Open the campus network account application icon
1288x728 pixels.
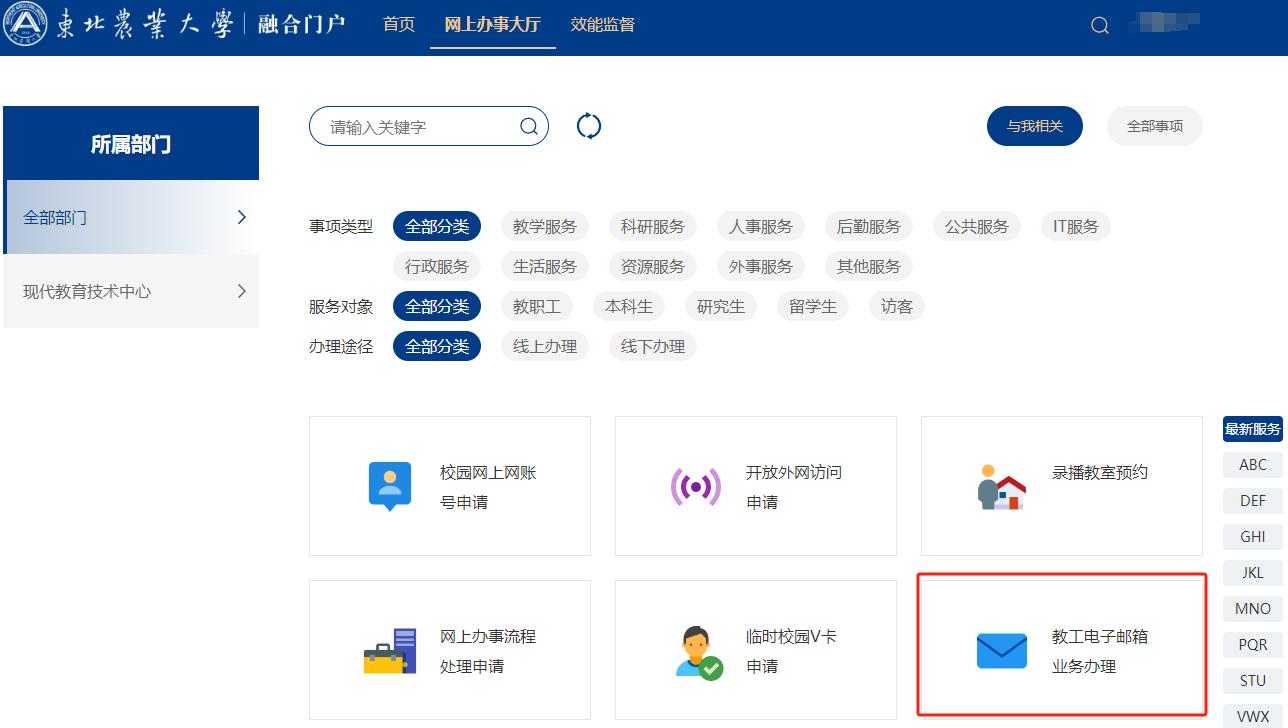[390, 487]
